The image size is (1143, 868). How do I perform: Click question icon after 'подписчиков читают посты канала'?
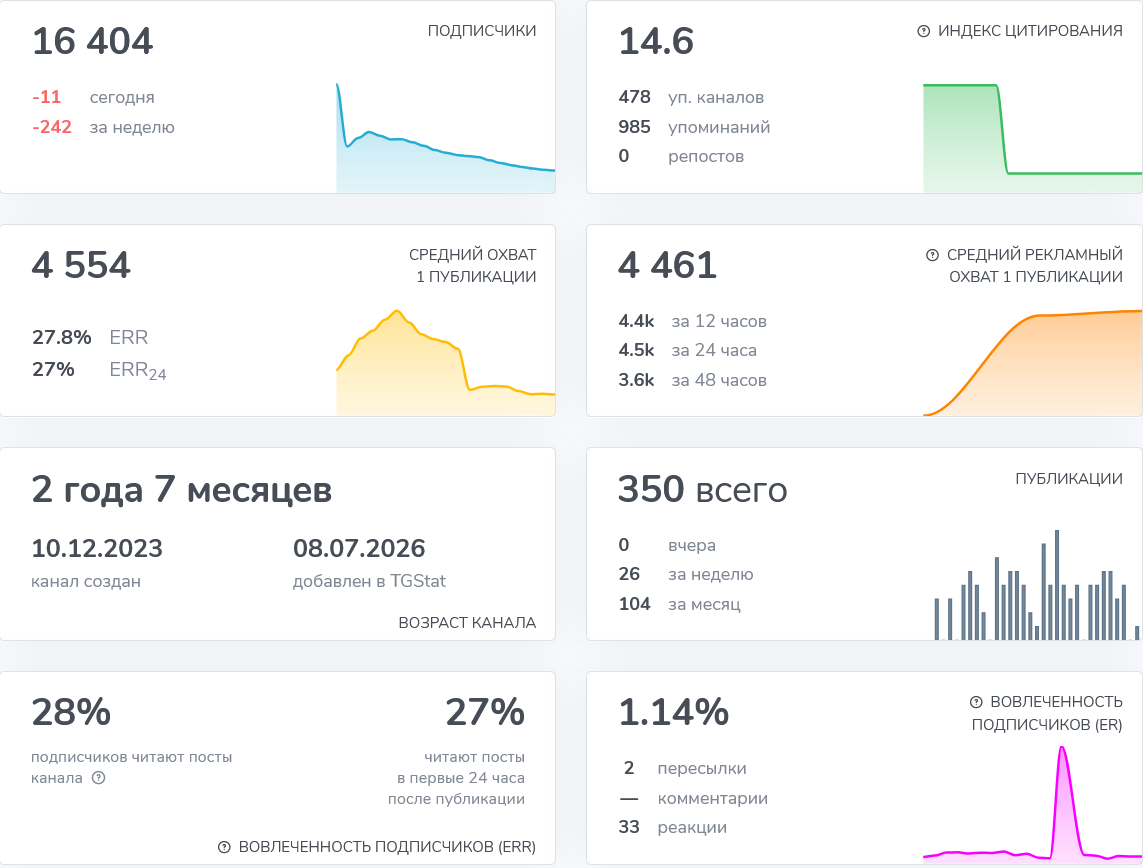pyautogui.click(x=98, y=778)
